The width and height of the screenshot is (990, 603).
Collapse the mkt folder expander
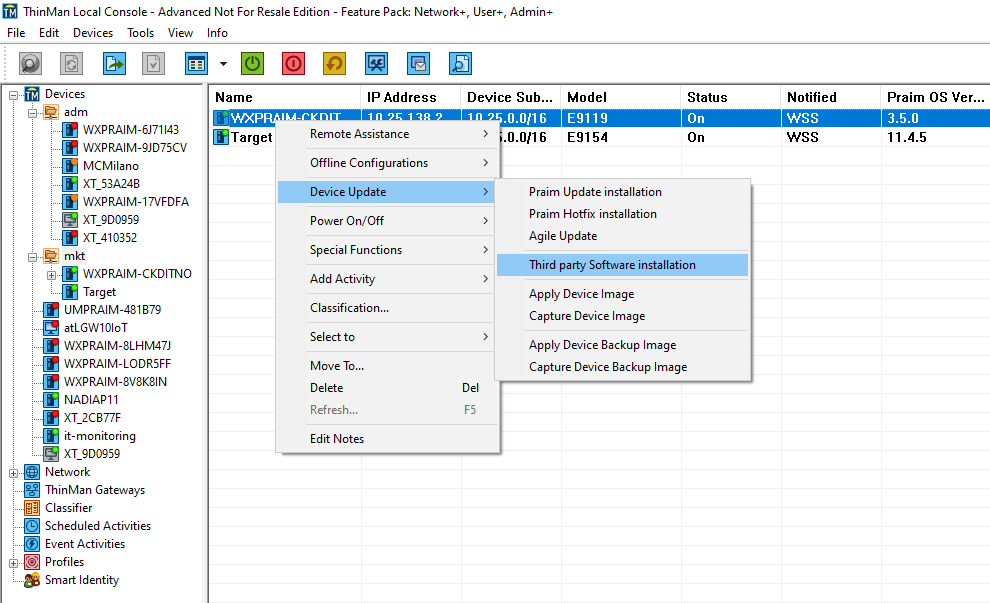(32, 258)
